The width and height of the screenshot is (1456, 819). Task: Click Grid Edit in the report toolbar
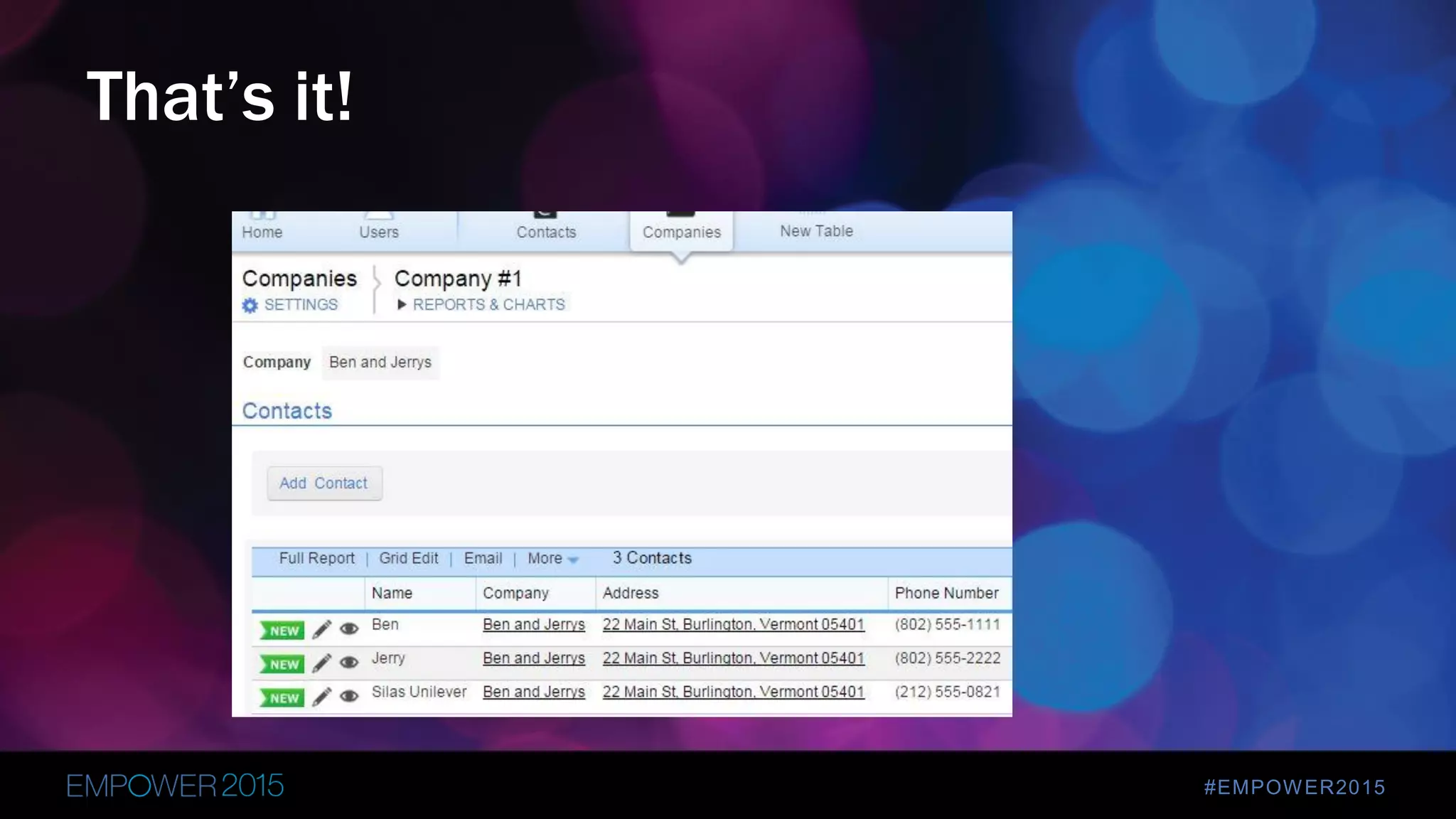click(x=408, y=559)
